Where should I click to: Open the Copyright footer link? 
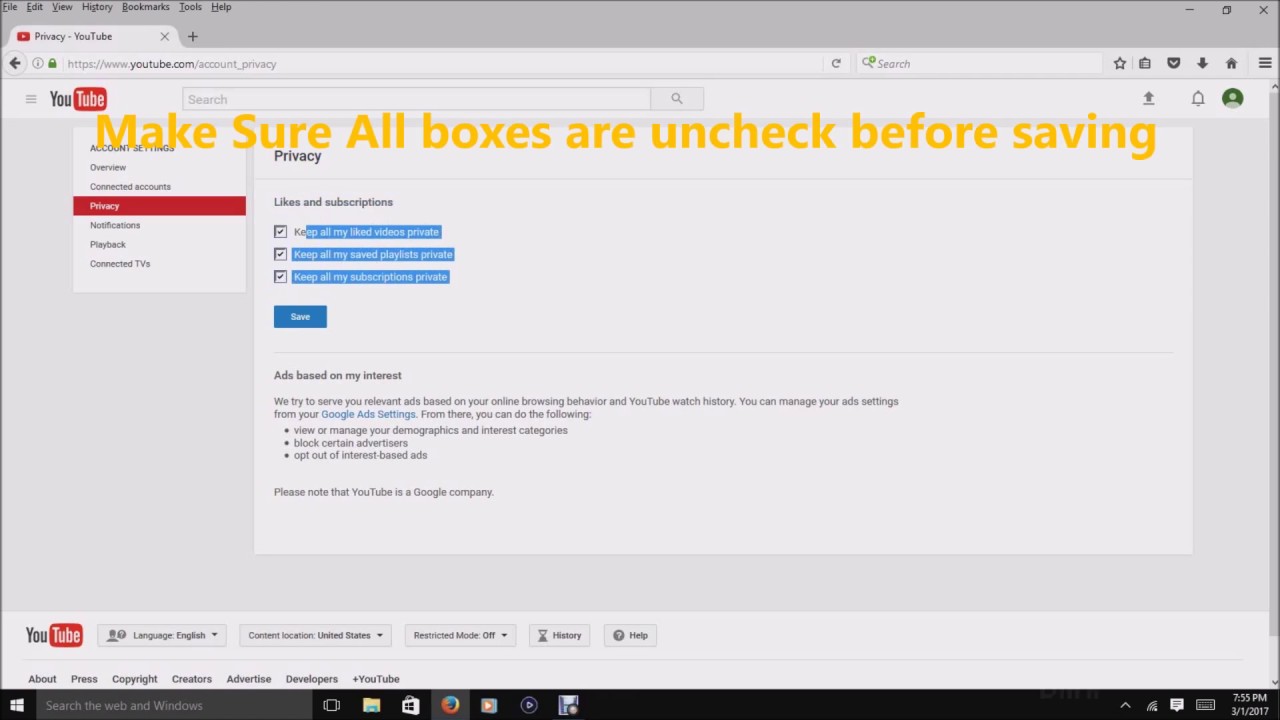[x=135, y=679]
